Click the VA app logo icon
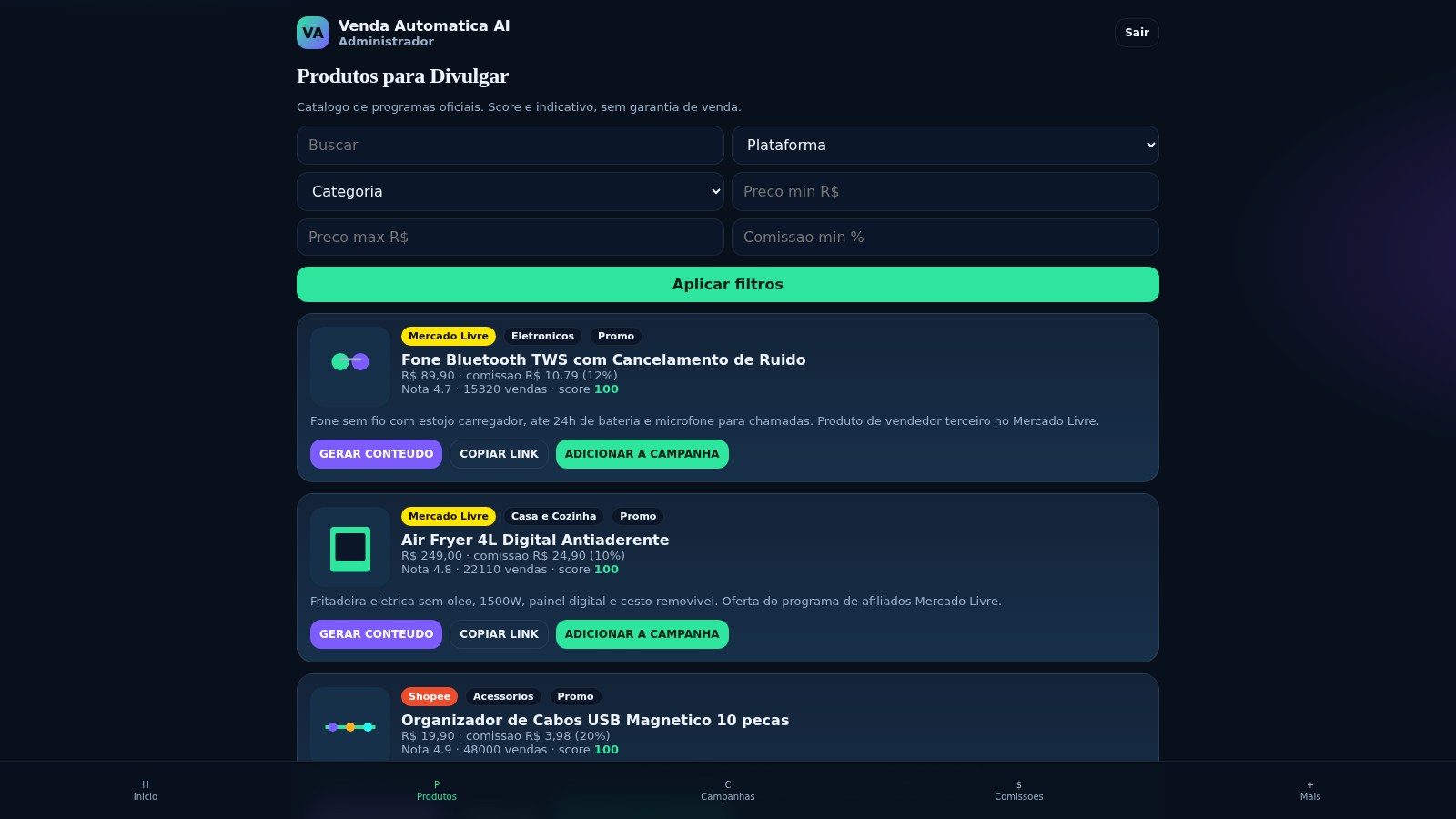The width and height of the screenshot is (1456, 819). [313, 33]
